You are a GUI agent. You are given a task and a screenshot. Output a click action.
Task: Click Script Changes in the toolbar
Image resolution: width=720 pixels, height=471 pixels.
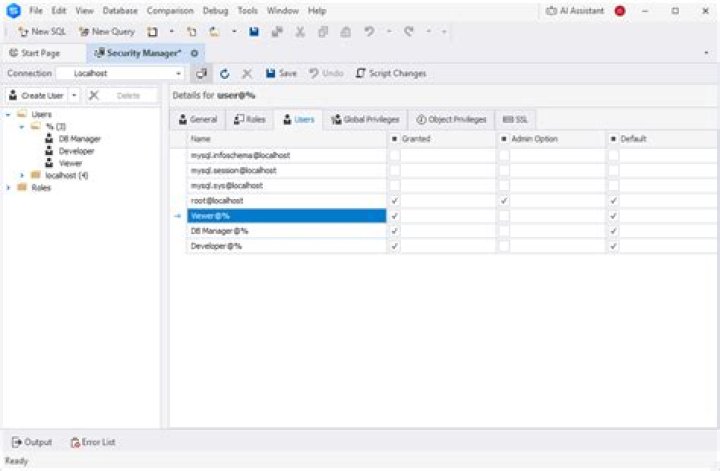[390, 73]
